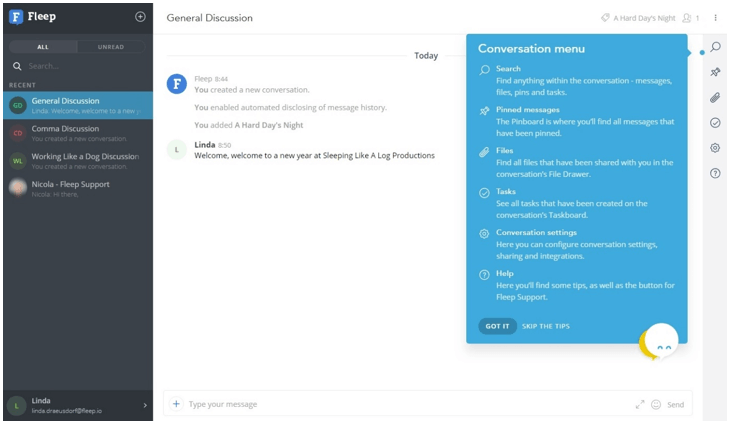The width and height of the screenshot is (732, 426).
Task: Click the sidebar search magnifier icon
Action: pyautogui.click(x=17, y=66)
